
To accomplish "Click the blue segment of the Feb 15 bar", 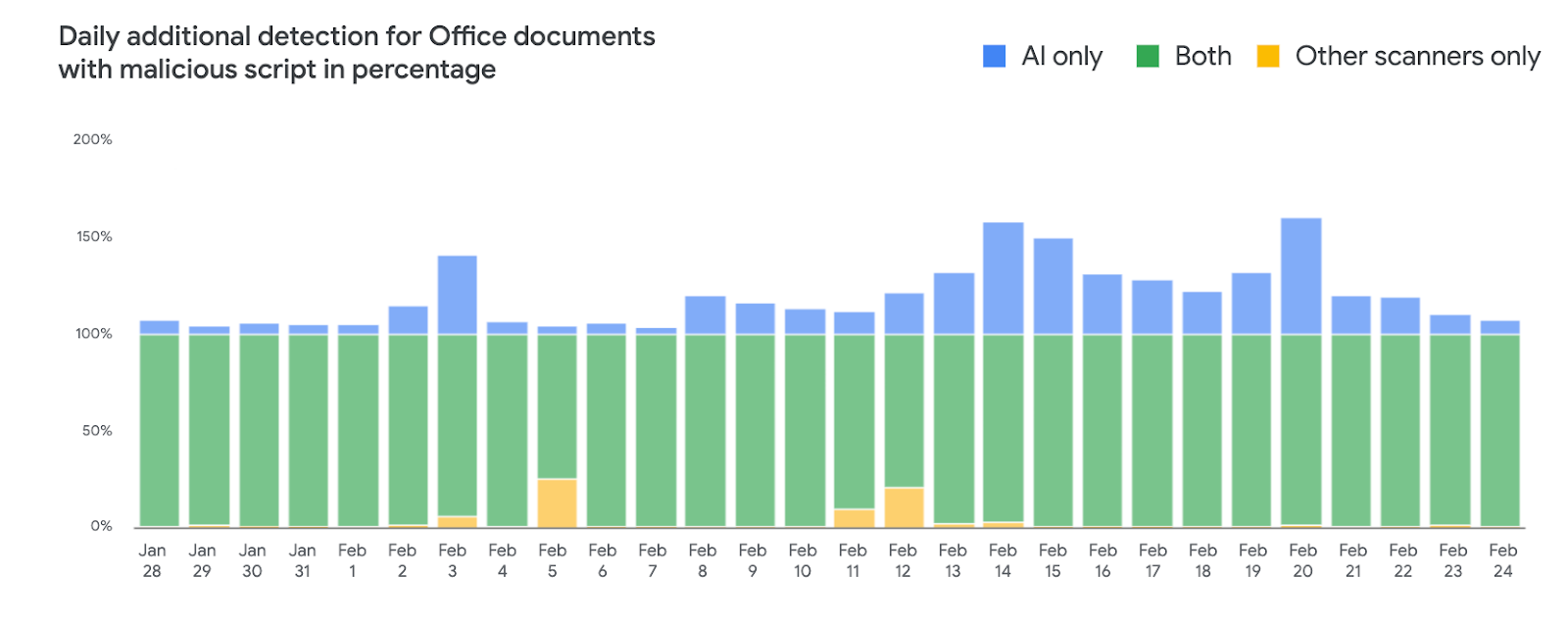I will 1053,287.
